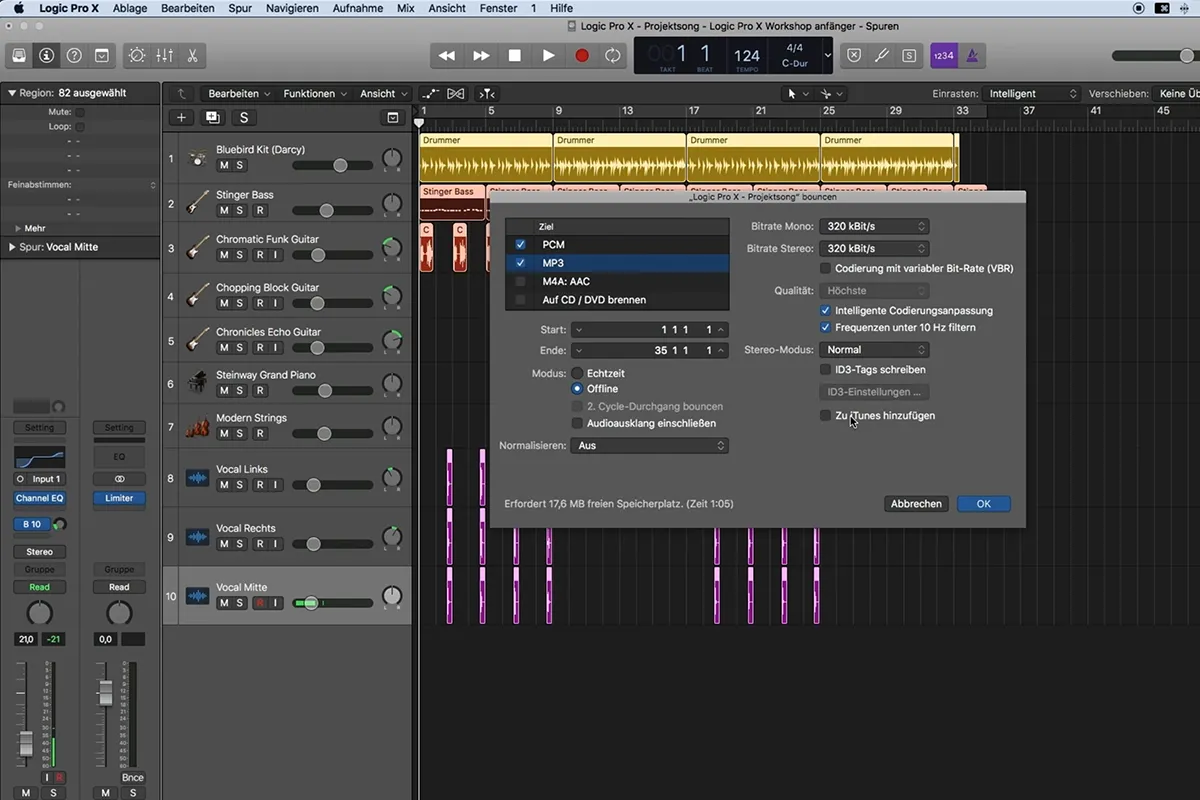The height and width of the screenshot is (800, 1200).
Task: Click the Modern Strings track icon
Action: (x=197, y=426)
